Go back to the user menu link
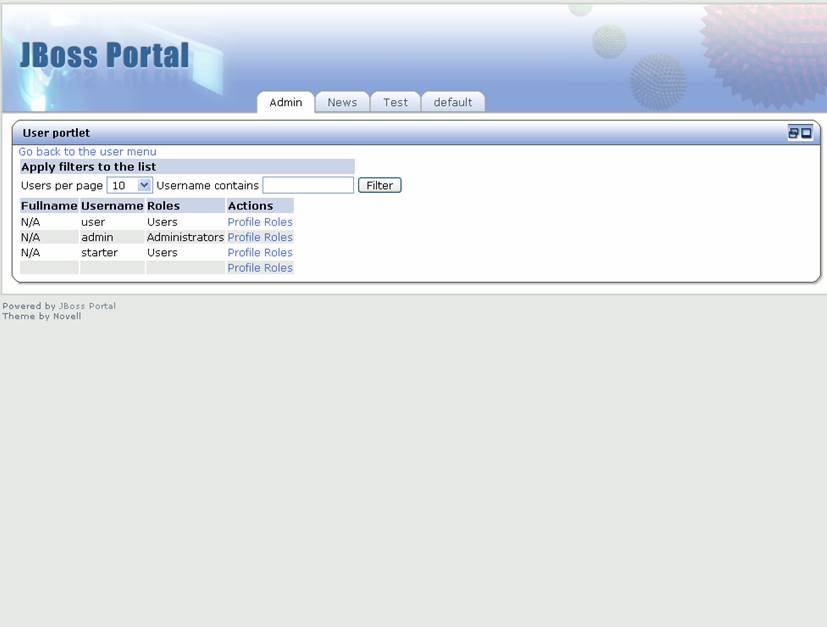Viewport: 827px width, 627px height. point(88,151)
